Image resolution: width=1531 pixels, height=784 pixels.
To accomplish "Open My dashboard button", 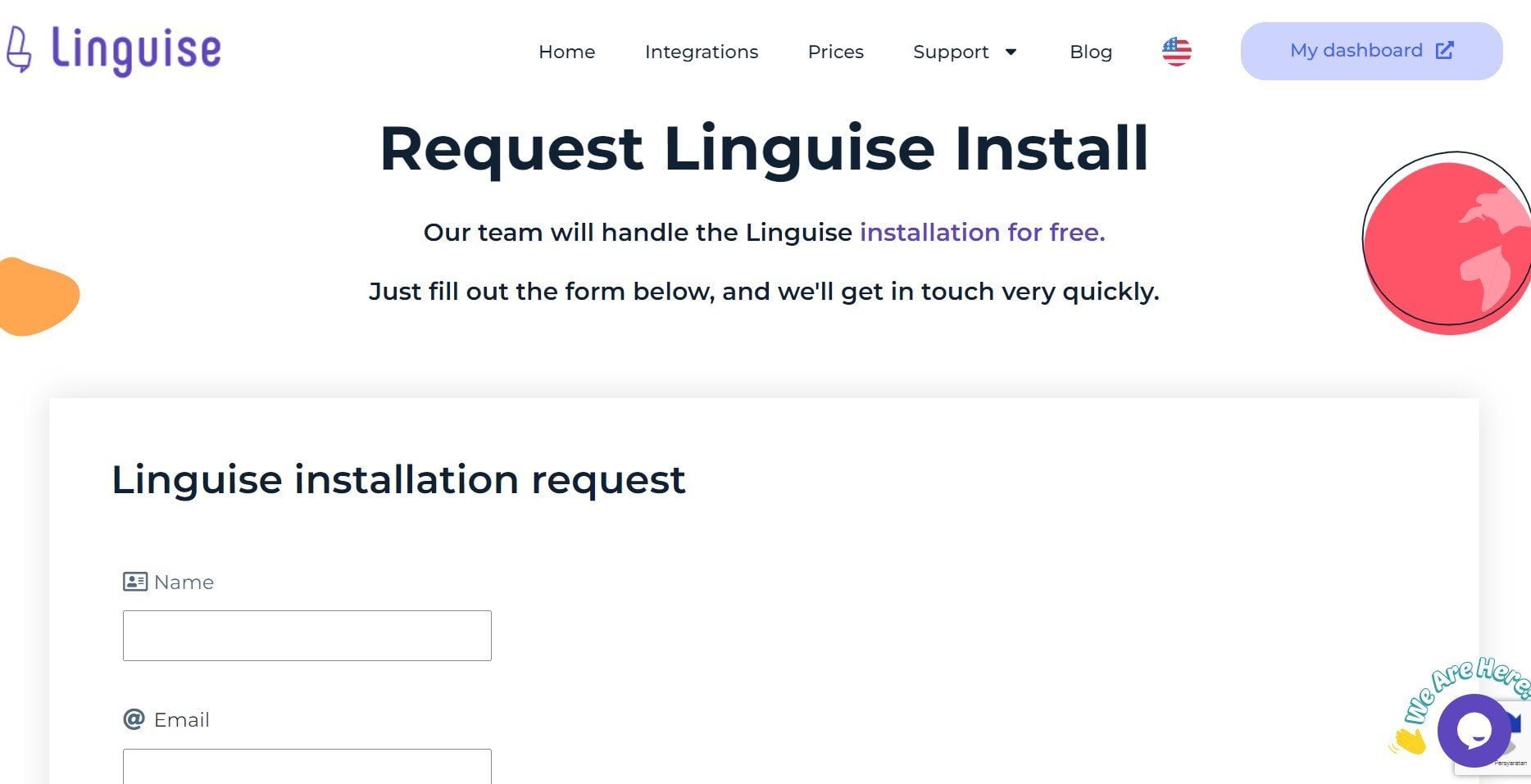I will (x=1371, y=51).
